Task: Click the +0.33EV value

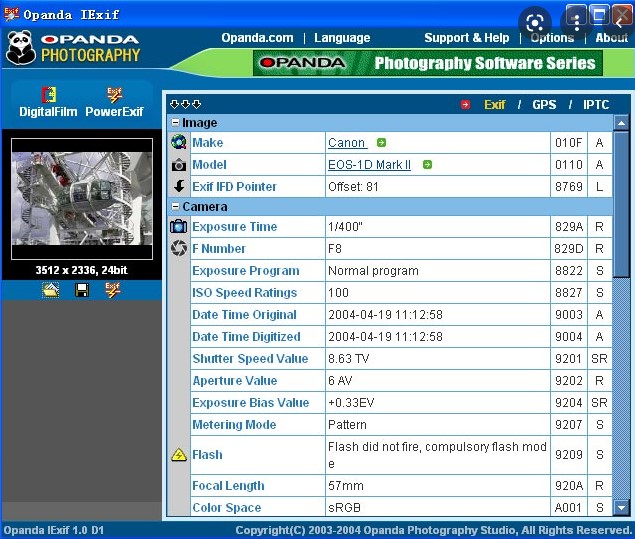Action: [x=351, y=403]
